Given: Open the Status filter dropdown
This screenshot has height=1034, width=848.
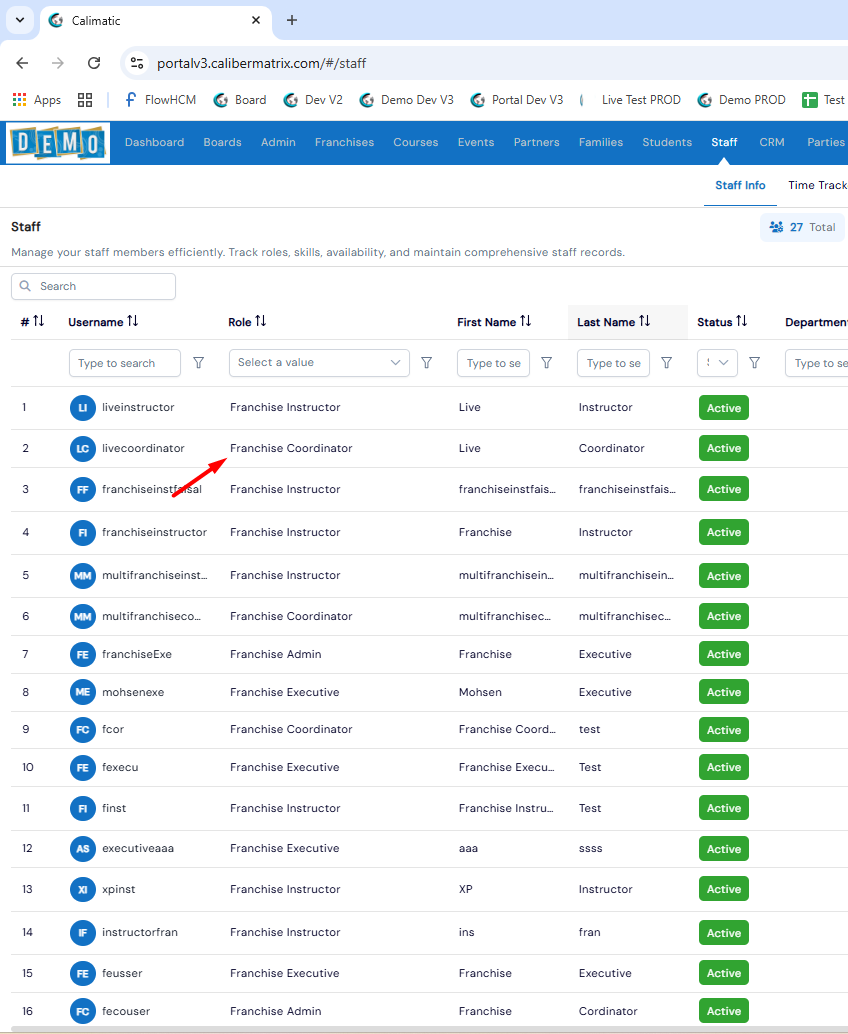Looking at the screenshot, I should click(717, 363).
